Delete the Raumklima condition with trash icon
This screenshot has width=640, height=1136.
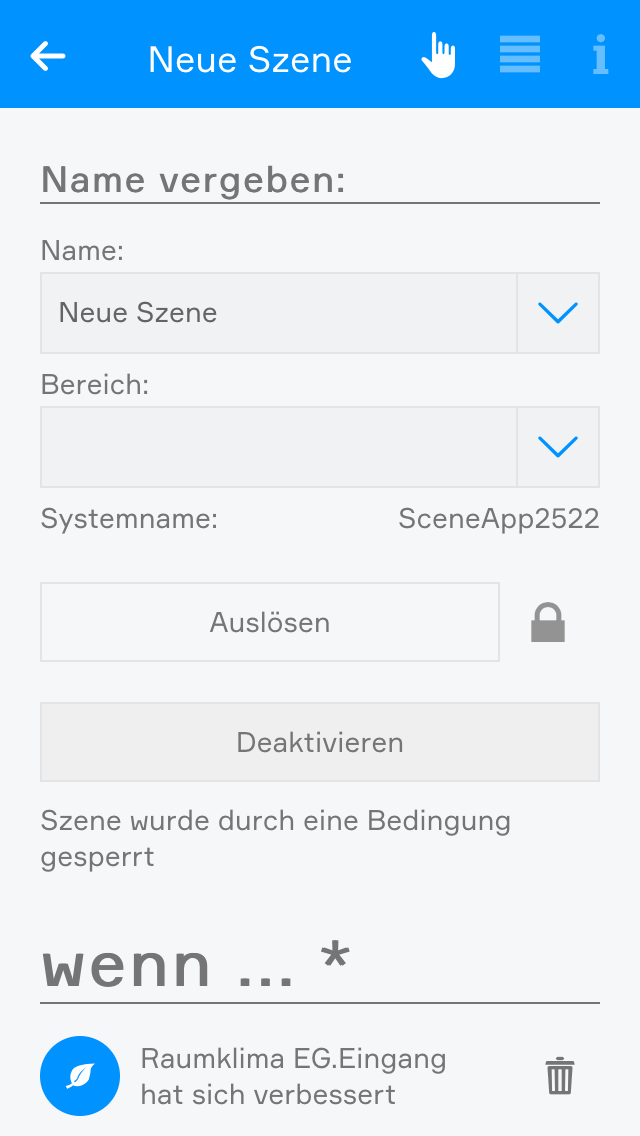pos(560,1076)
